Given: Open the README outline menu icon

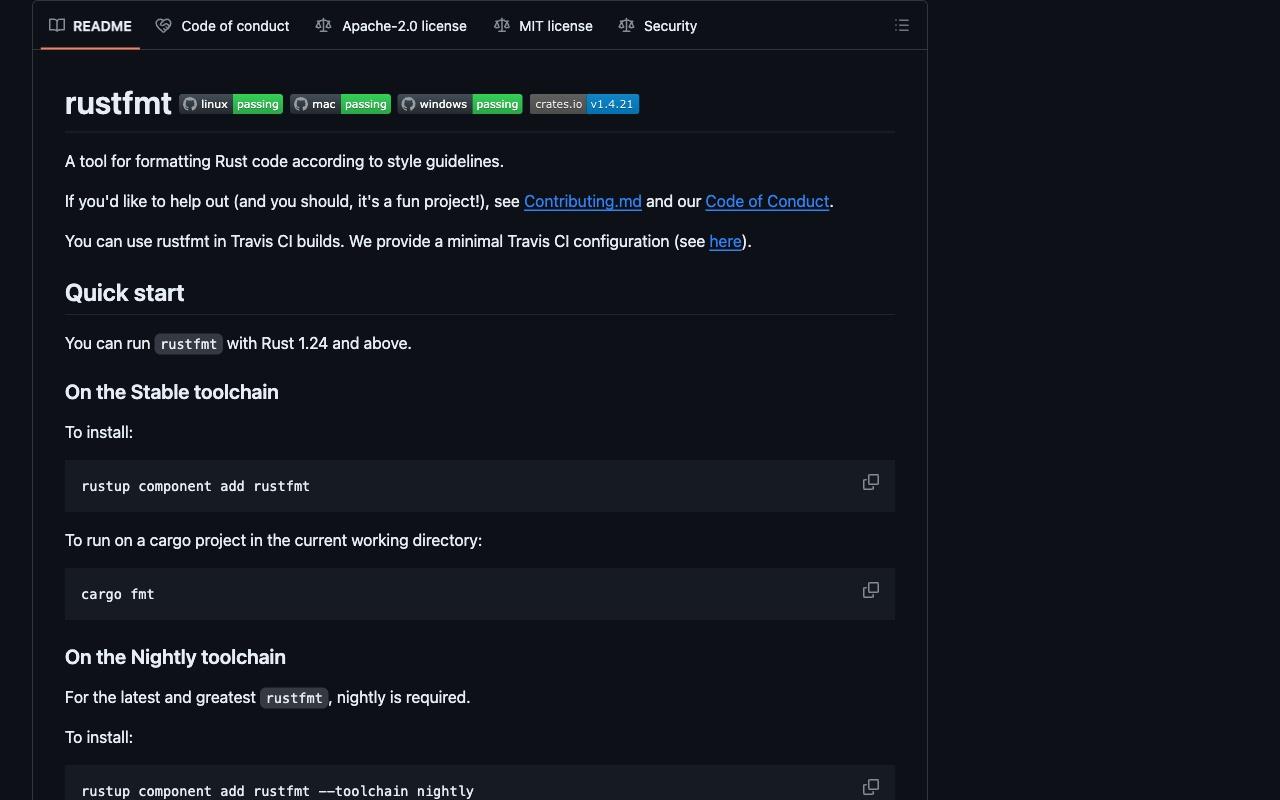Looking at the screenshot, I should (x=902, y=26).
